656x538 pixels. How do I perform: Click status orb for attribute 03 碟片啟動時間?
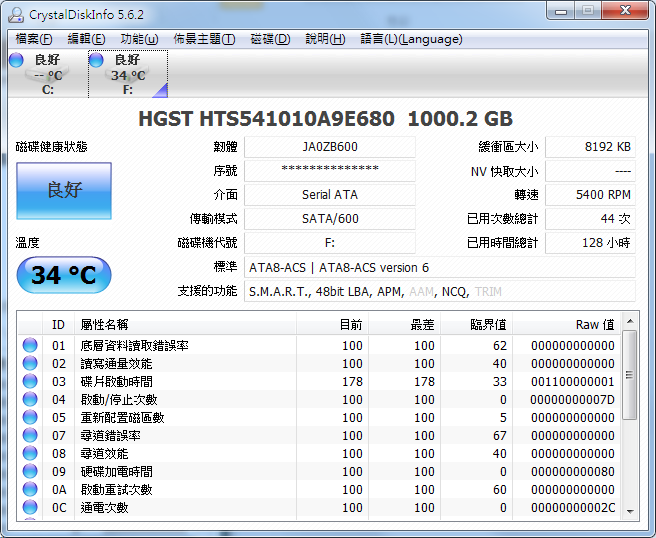tap(30, 382)
